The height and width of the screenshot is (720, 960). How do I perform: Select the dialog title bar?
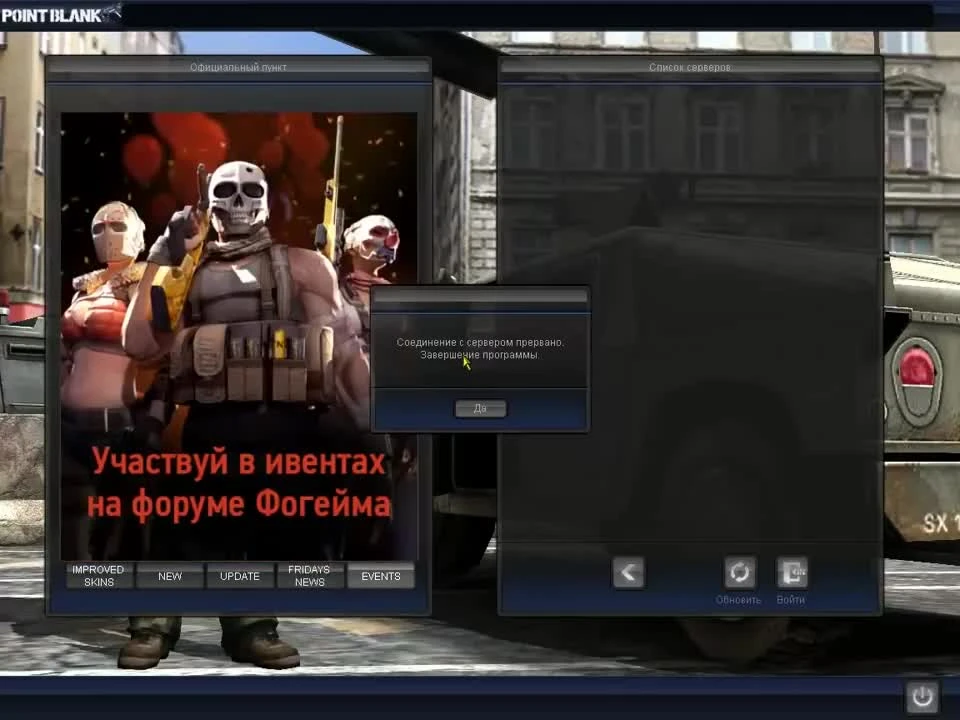[x=480, y=296]
